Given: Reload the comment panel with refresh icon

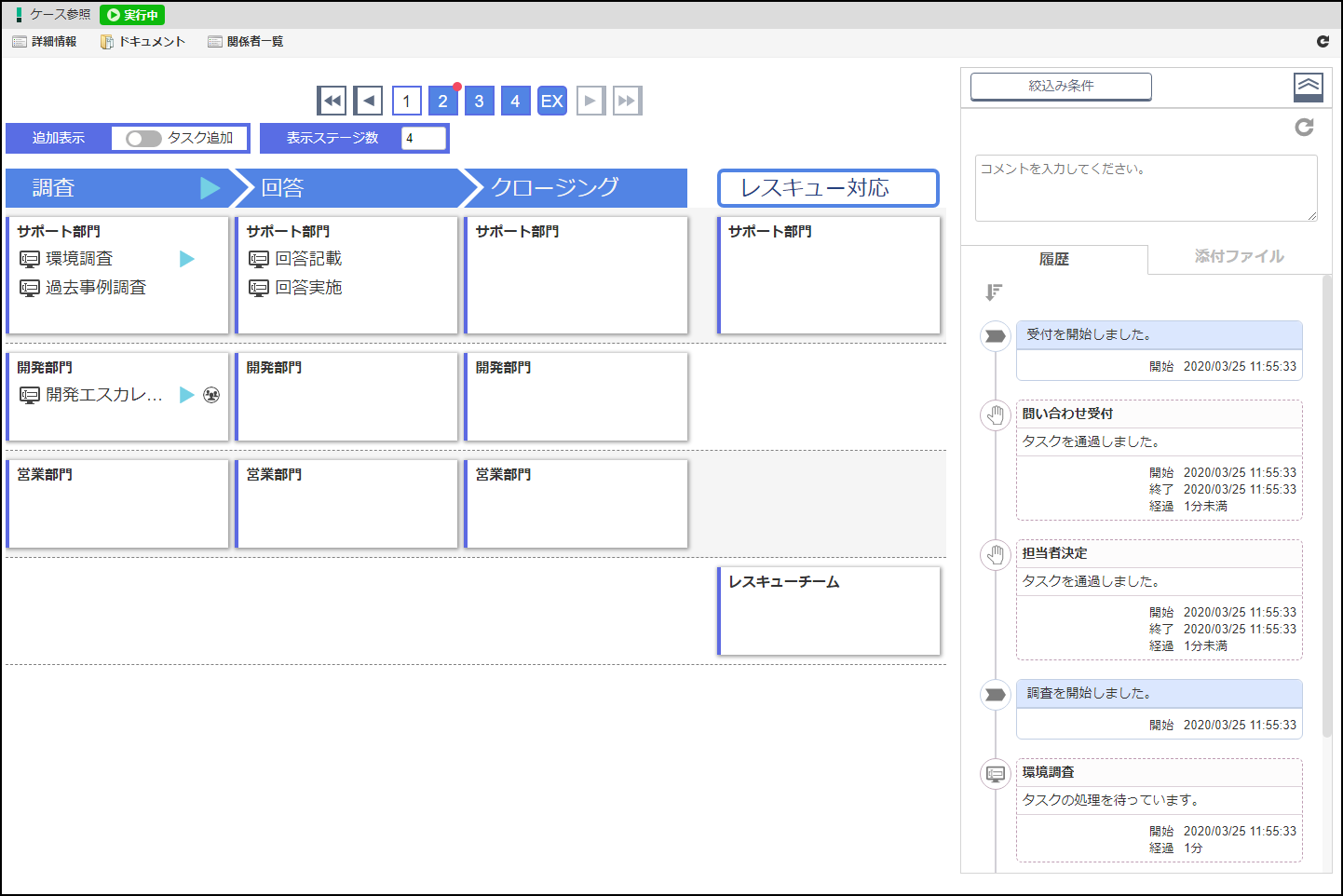Looking at the screenshot, I should 1304,127.
